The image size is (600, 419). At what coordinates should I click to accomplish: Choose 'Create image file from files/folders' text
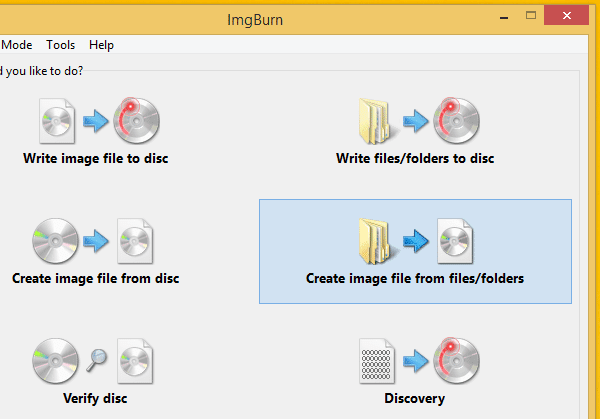tap(415, 278)
